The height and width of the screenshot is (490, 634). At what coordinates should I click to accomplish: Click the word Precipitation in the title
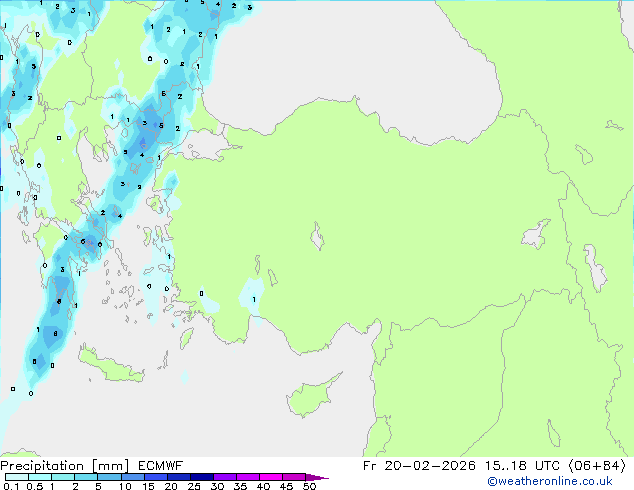(42, 466)
